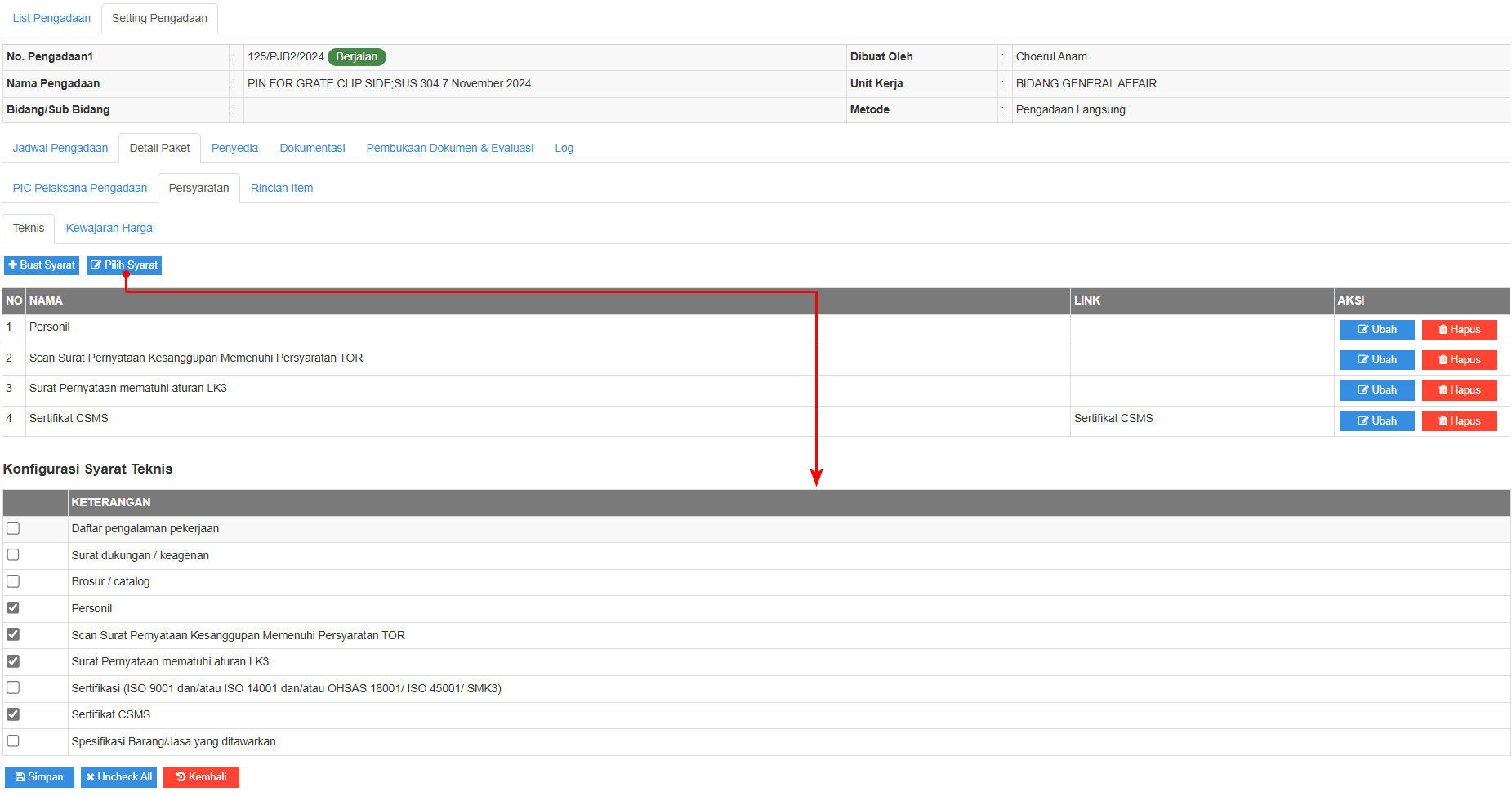Edit the Scan Surat Pernyataan Kesanggupan row
The image size is (1512, 796).
coord(1376,360)
